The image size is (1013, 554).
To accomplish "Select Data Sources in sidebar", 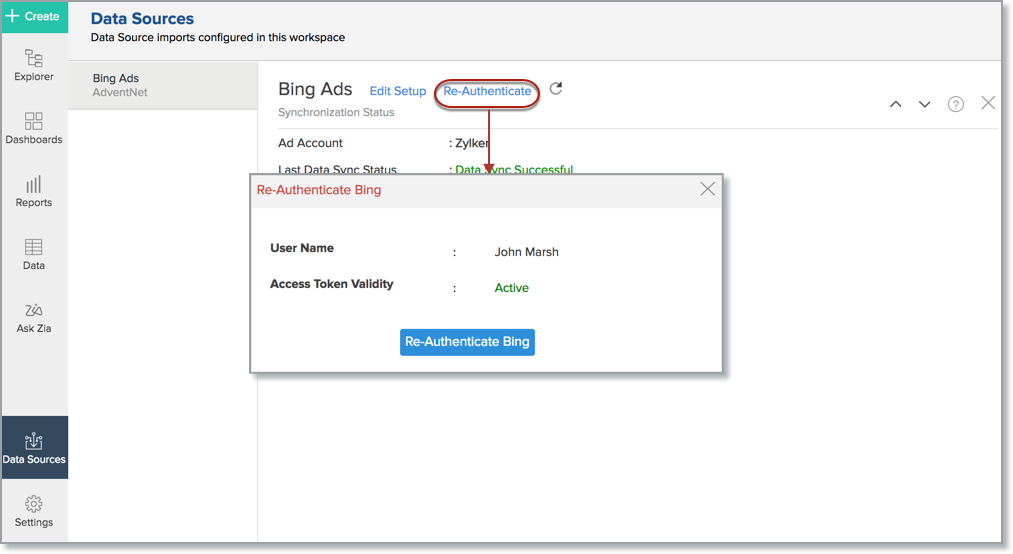I will (34, 447).
